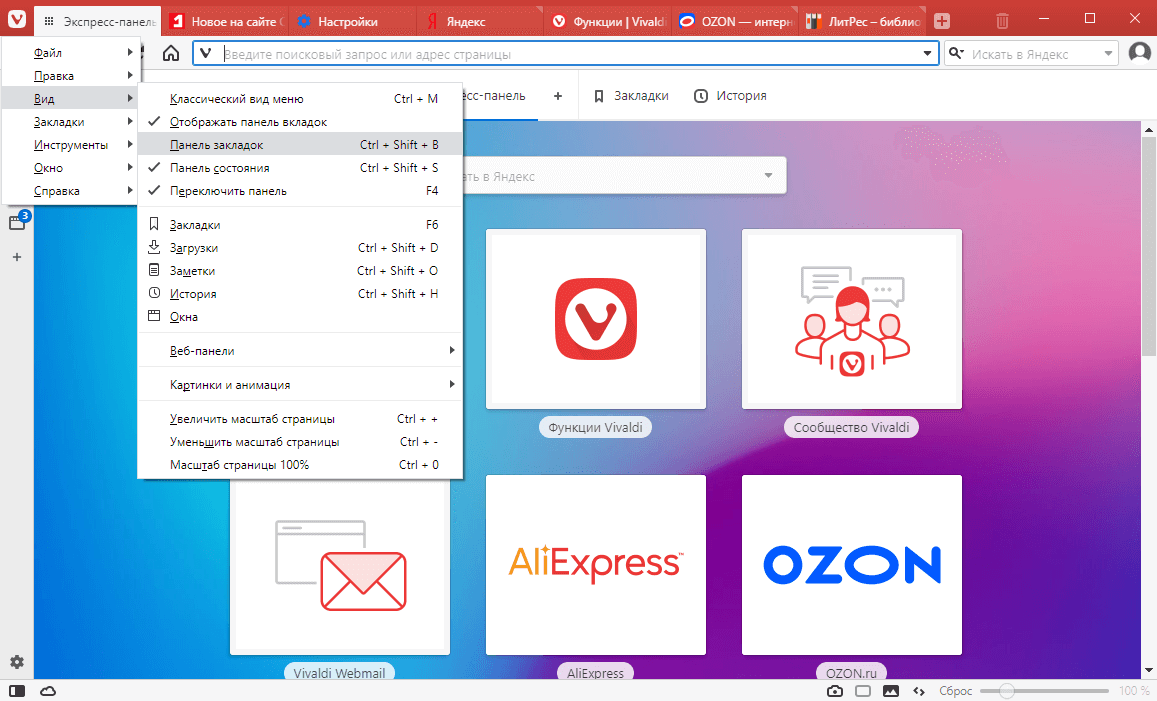
Task: Expand Картинки и анимация submenu
Action: (300, 384)
